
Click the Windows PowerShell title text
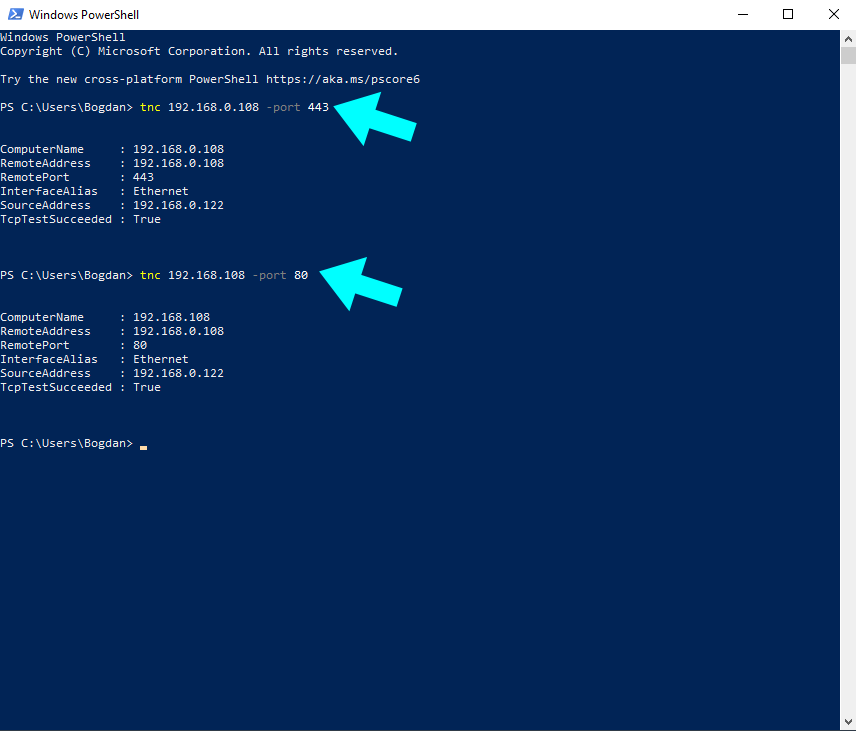coord(86,14)
